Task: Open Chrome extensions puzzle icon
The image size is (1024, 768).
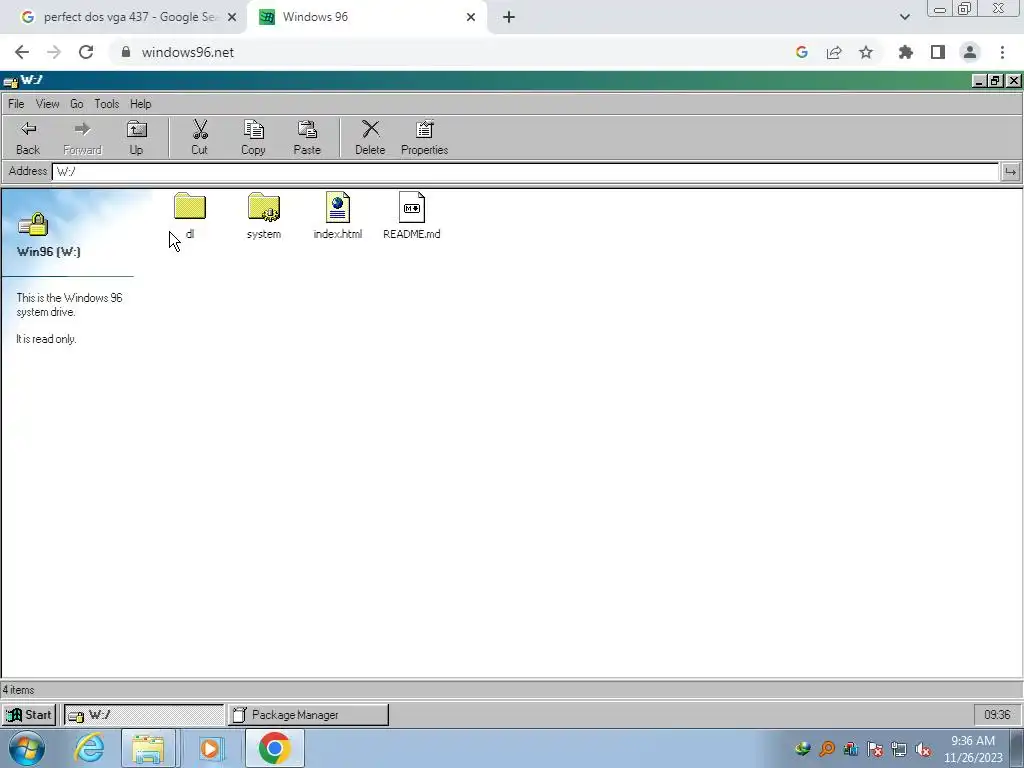Action: 905,52
